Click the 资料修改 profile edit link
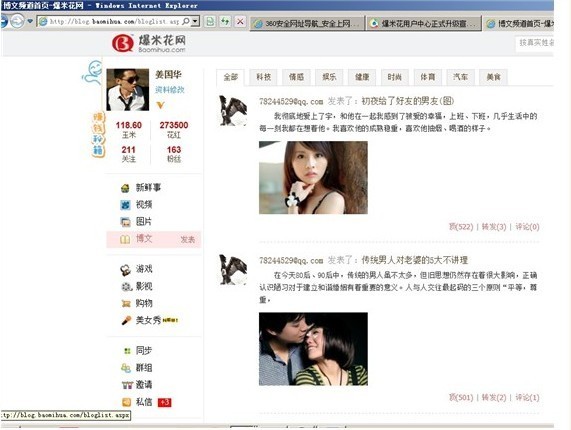 click(170, 90)
